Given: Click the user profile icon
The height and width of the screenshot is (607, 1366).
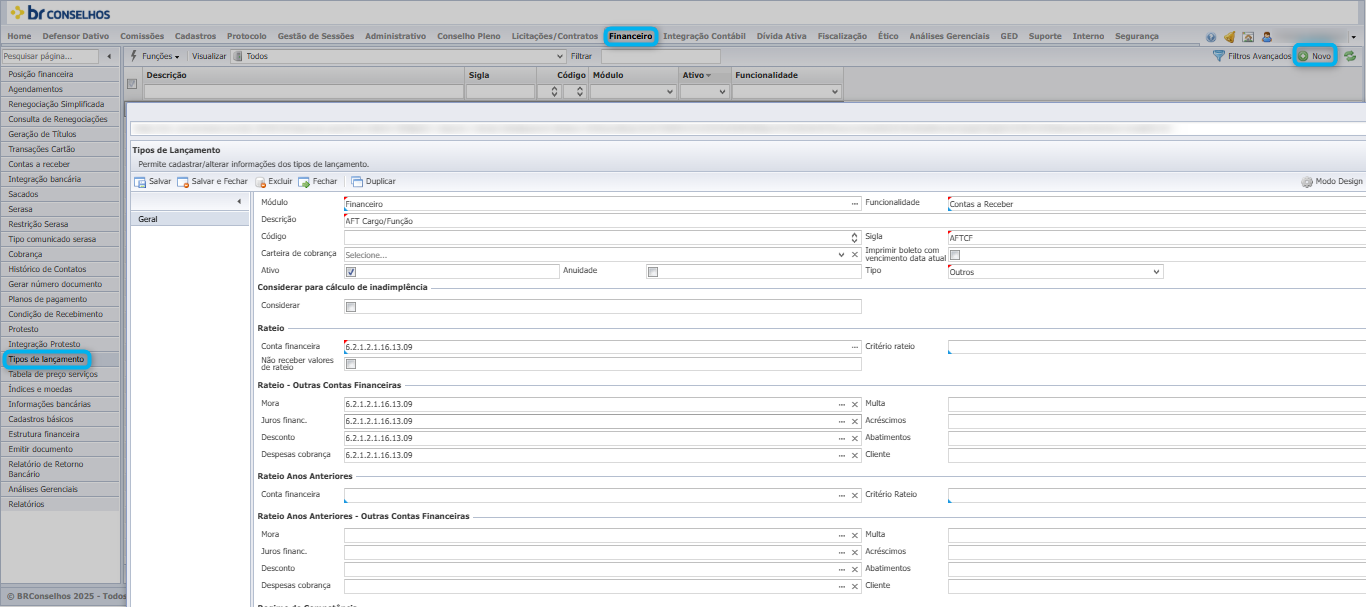Looking at the screenshot, I should coord(1266,37).
